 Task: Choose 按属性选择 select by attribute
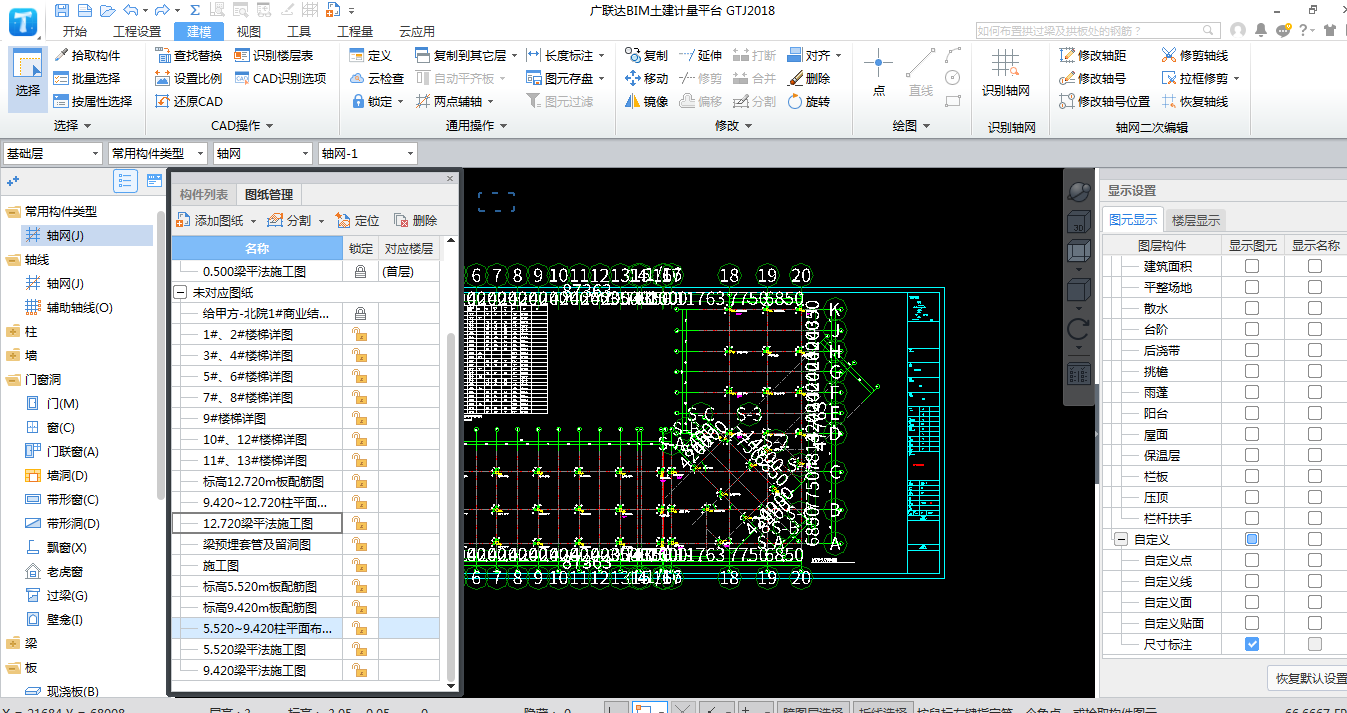pos(93,101)
